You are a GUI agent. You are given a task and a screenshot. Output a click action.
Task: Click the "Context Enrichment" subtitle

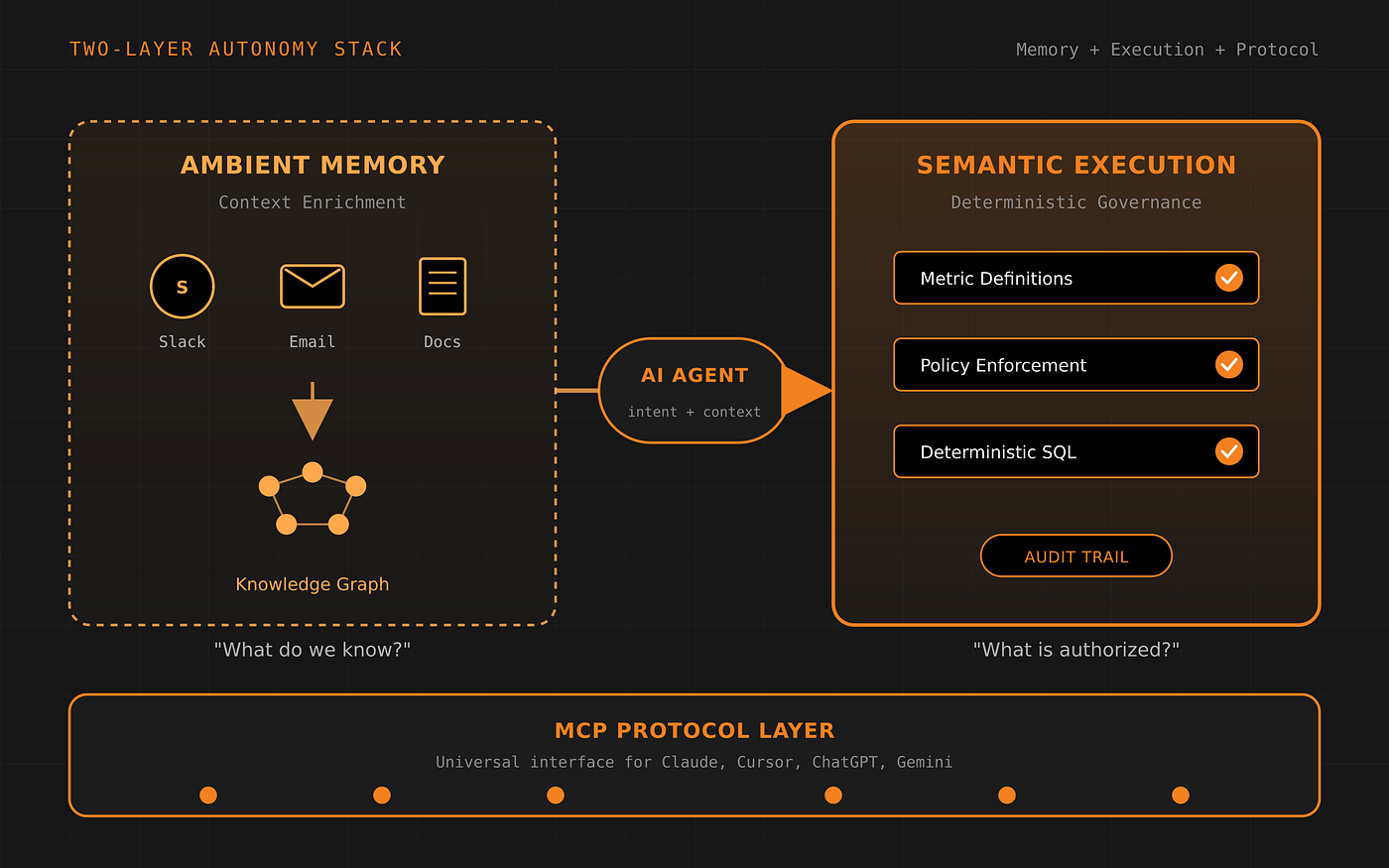tap(313, 202)
